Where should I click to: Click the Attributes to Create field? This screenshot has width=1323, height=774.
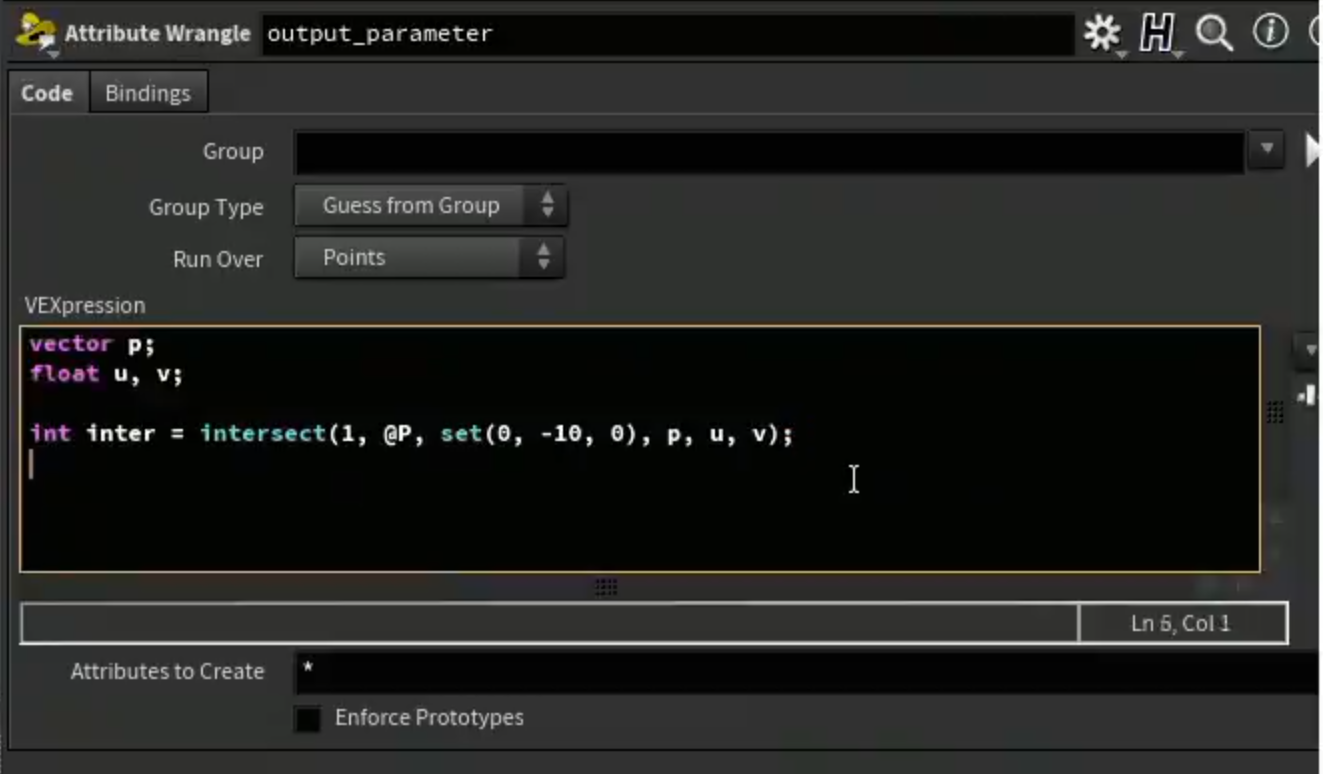pyautogui.click(x=806, y=672)
